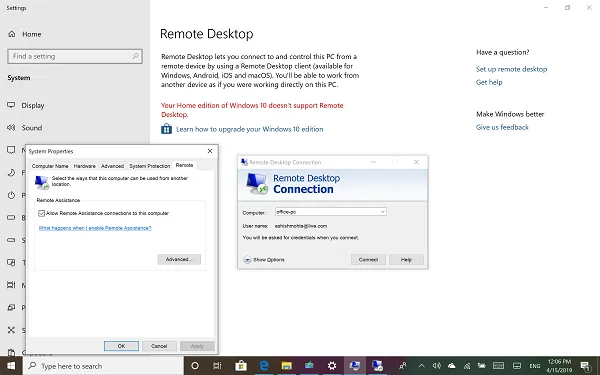This screenshot has height=375, width=600.
Task: Click the Settings gear on the taskbar
Action: pos(332,366)
